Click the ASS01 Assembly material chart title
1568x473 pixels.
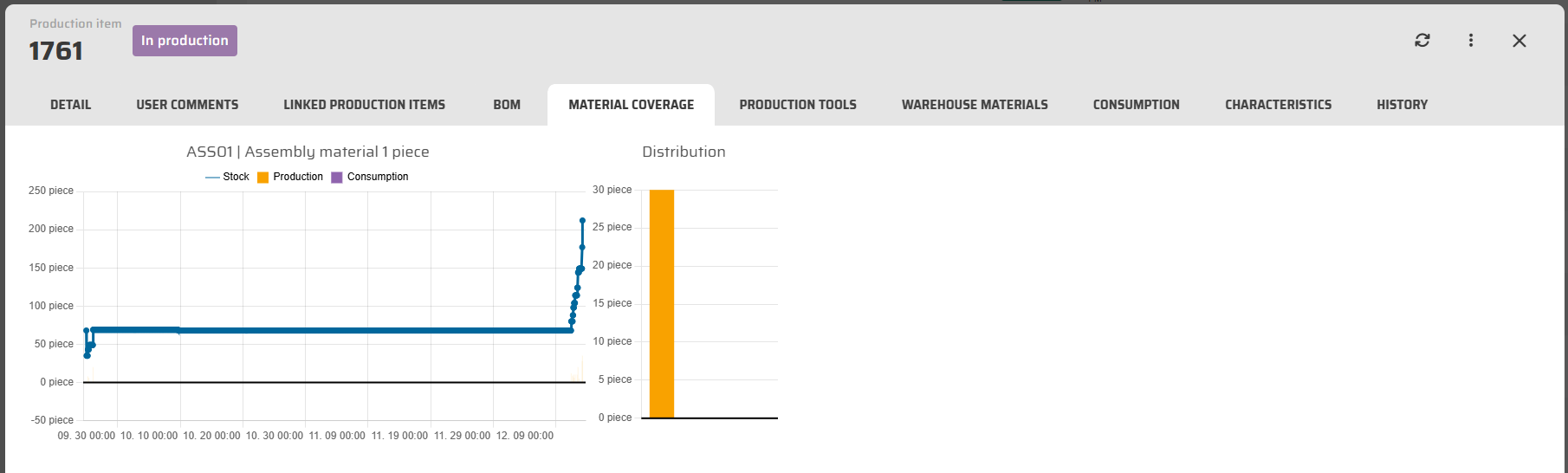308,152
